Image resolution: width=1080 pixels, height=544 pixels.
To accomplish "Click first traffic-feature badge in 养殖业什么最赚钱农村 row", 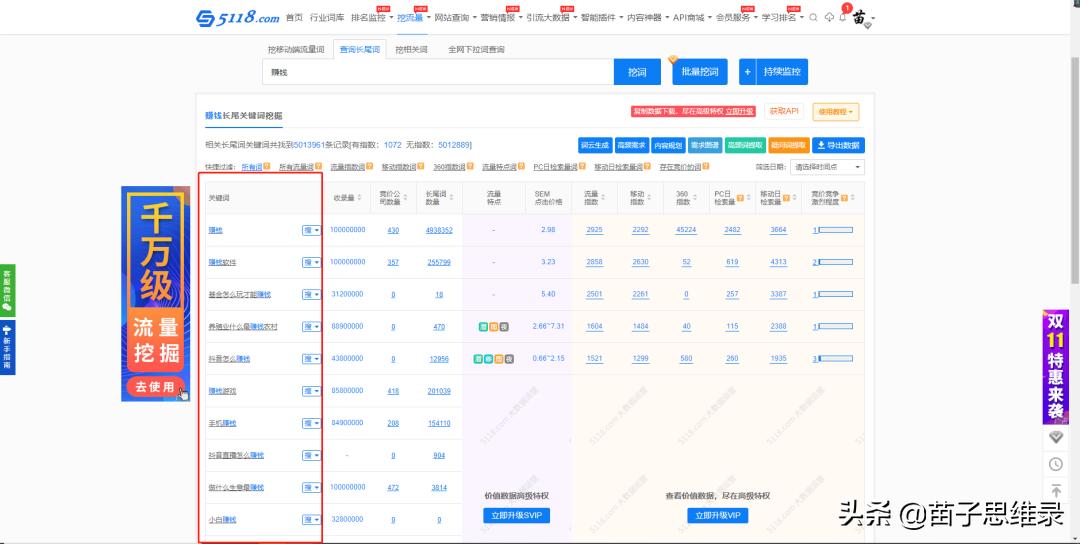I will coord(484,326).
